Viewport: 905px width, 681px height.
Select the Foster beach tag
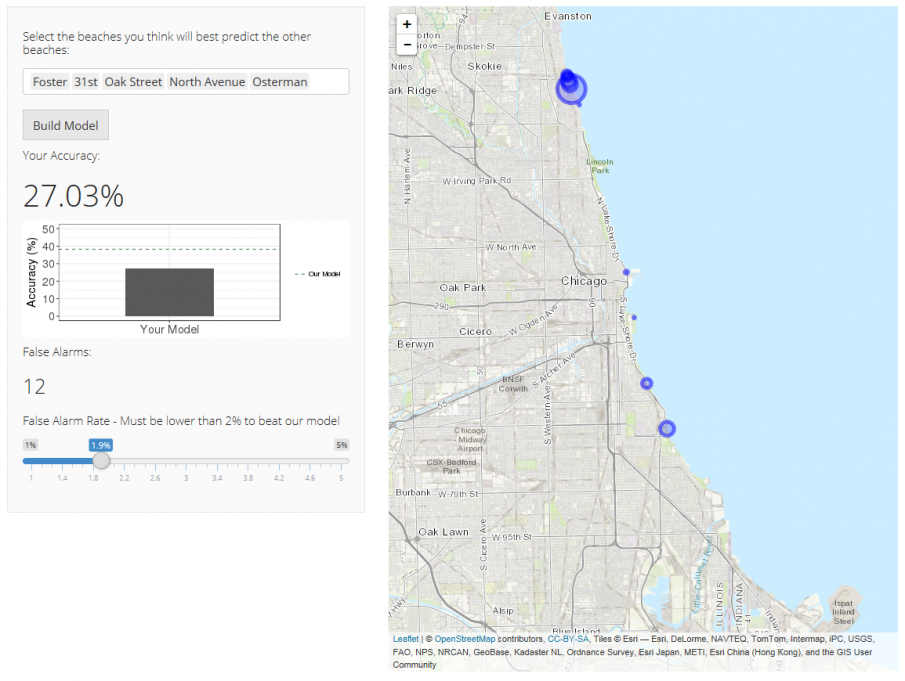(50, 82)
